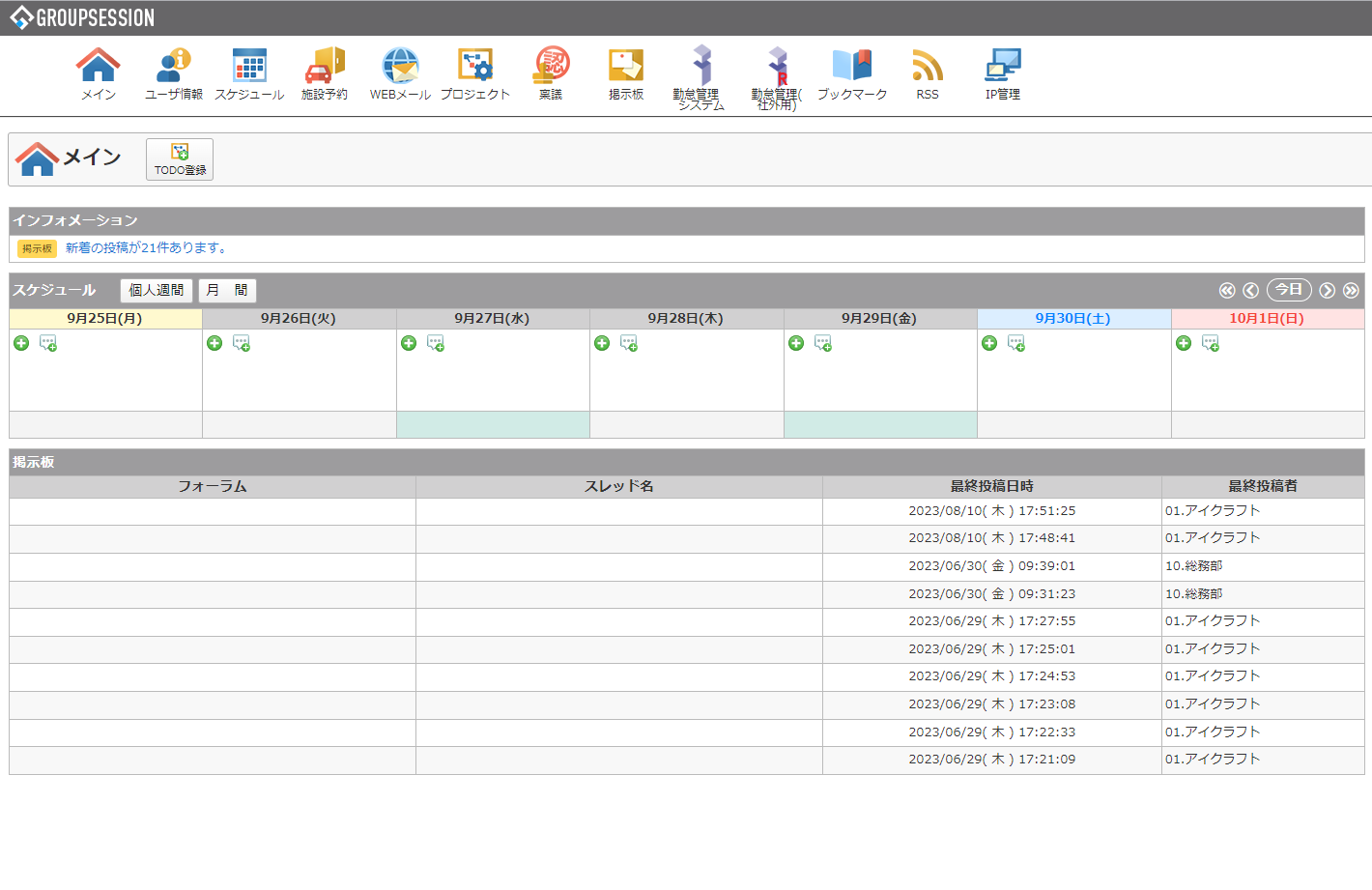Image resolution: width=1372 pixels, height=890 pixels.
Task: Add a schedule on 9月25日(月) with green plus
Action: [21, 343]
